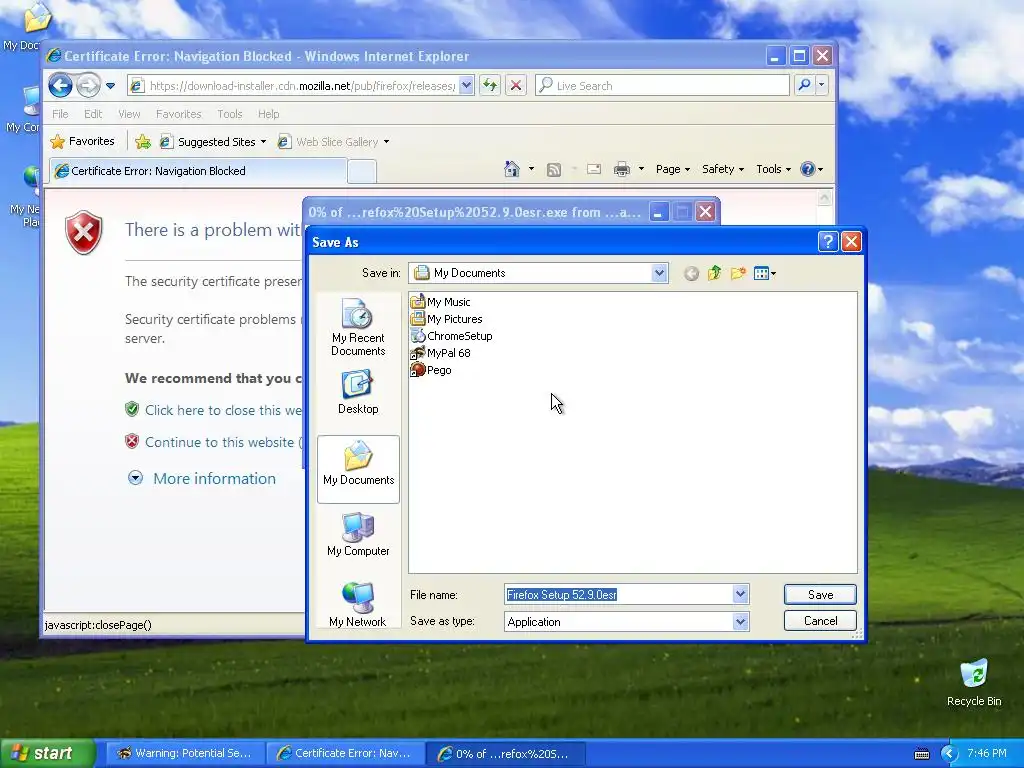Switch to 'Warning: Potential Se...' taskbar item

[184, 753]
